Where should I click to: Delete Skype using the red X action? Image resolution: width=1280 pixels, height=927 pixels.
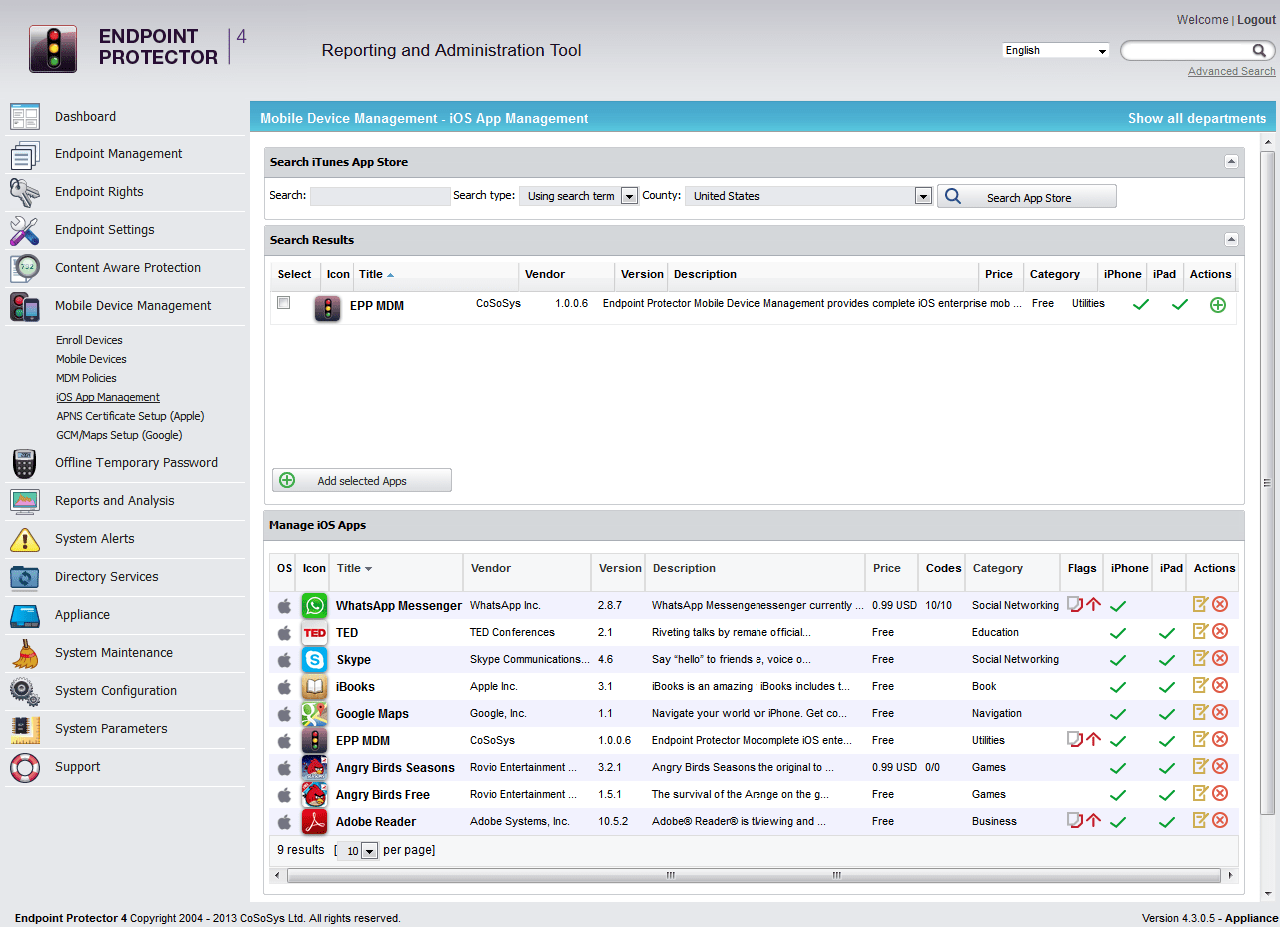(1221, 658)
